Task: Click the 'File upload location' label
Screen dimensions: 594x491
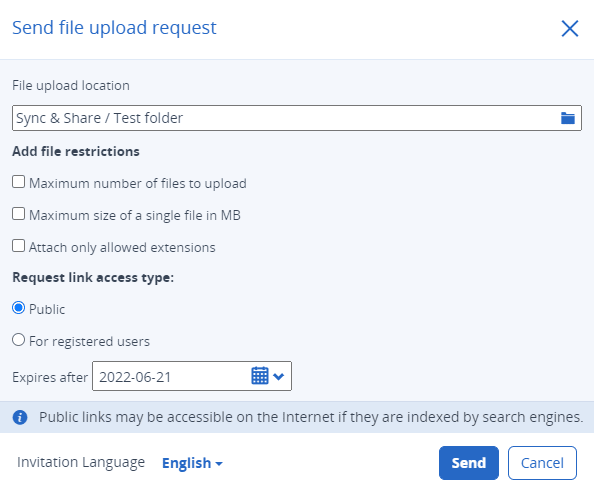Action: tap(71, 86)
